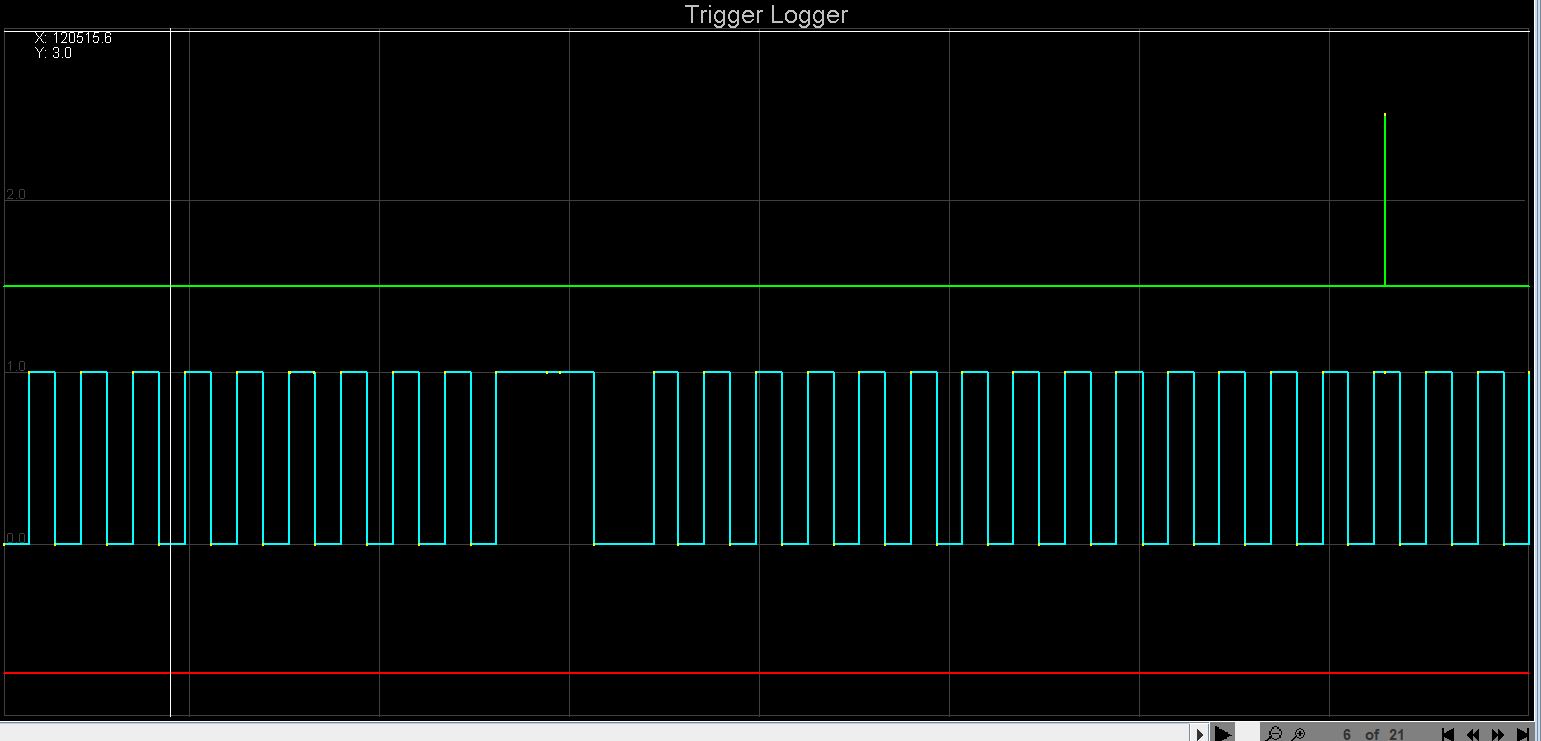Click the Trigger Logger title

tap(766, 15)
